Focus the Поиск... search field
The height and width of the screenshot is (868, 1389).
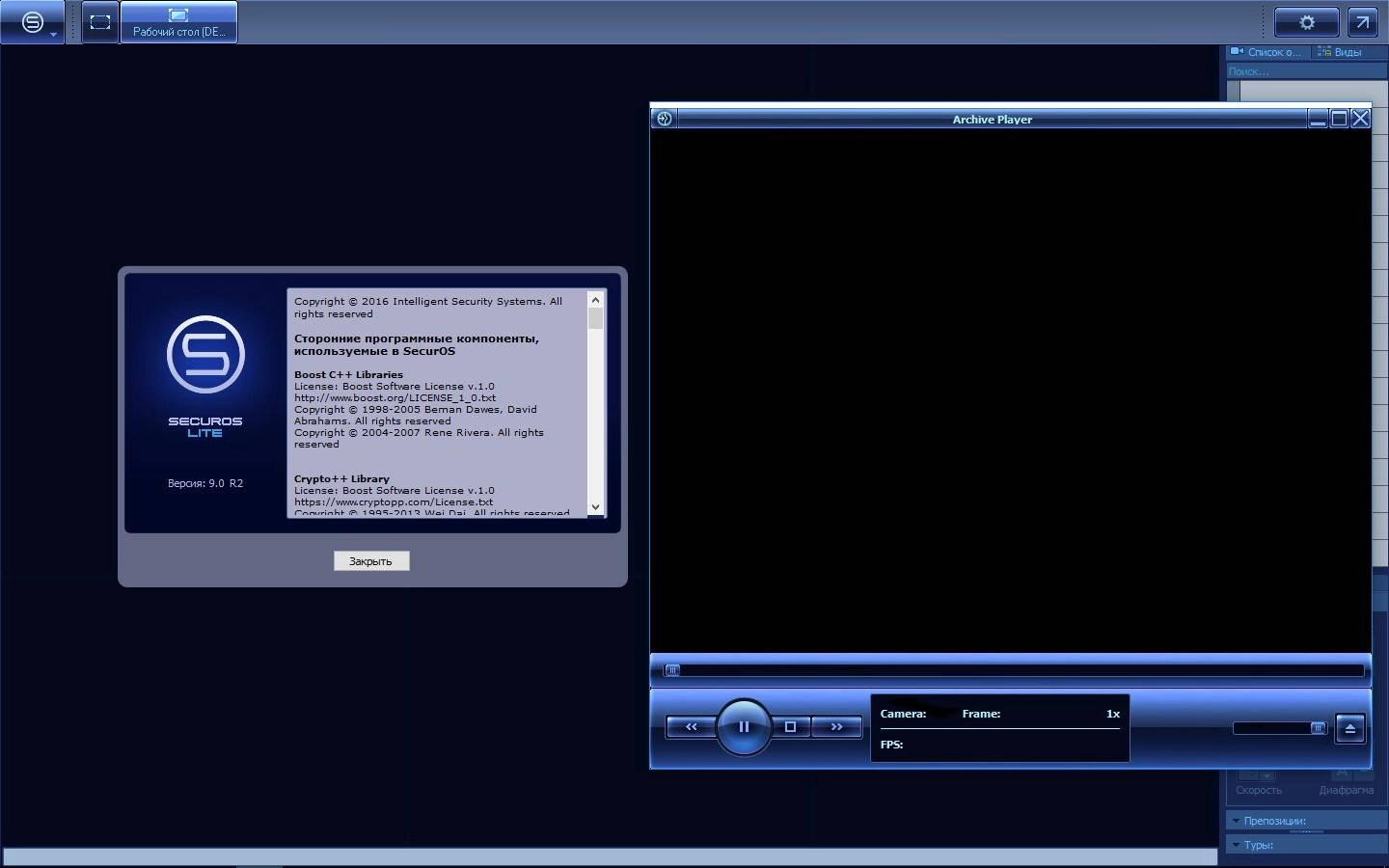click(1306, 71)
